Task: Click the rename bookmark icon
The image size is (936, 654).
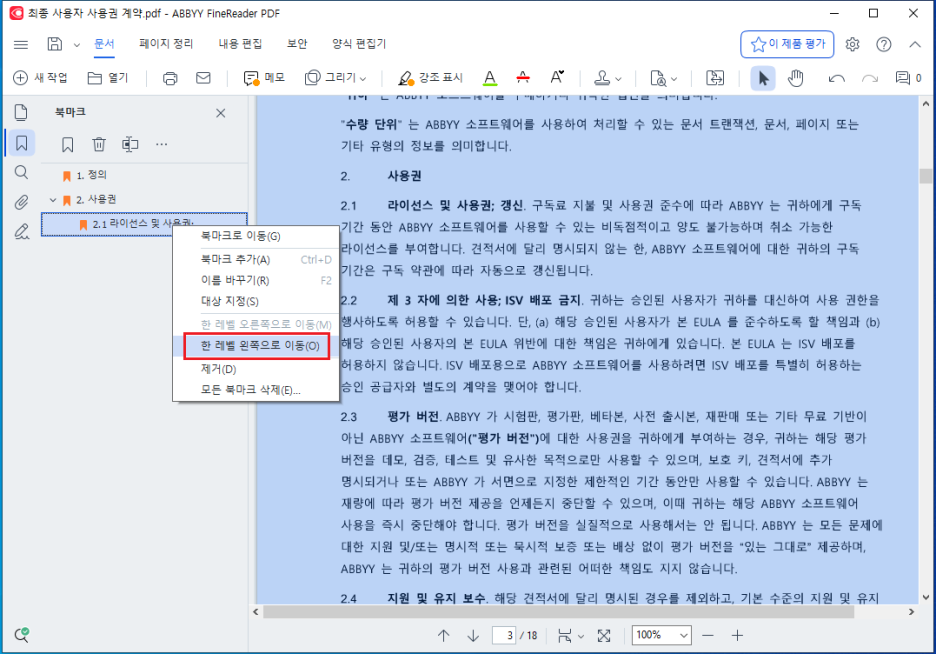Action: coord(130,144)
